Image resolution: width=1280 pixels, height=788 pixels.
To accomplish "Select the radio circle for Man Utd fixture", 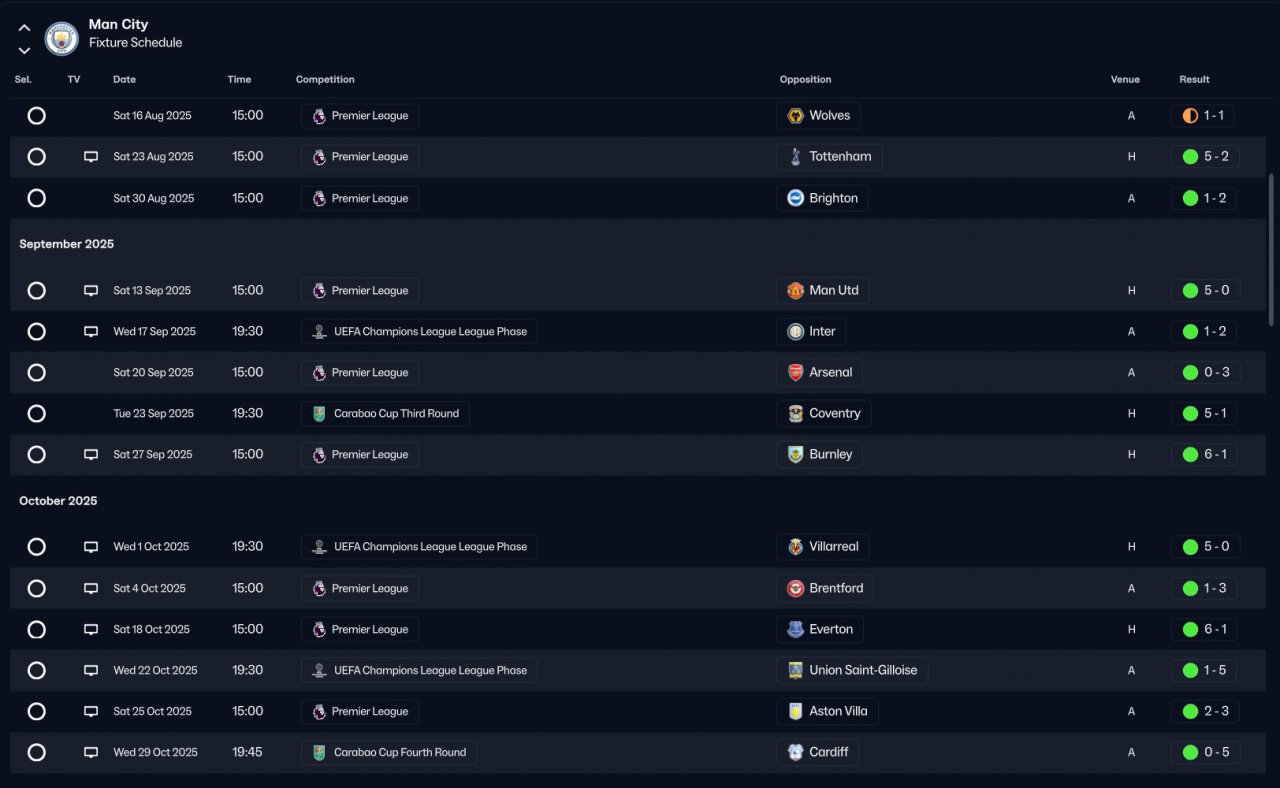I will 37,291.
